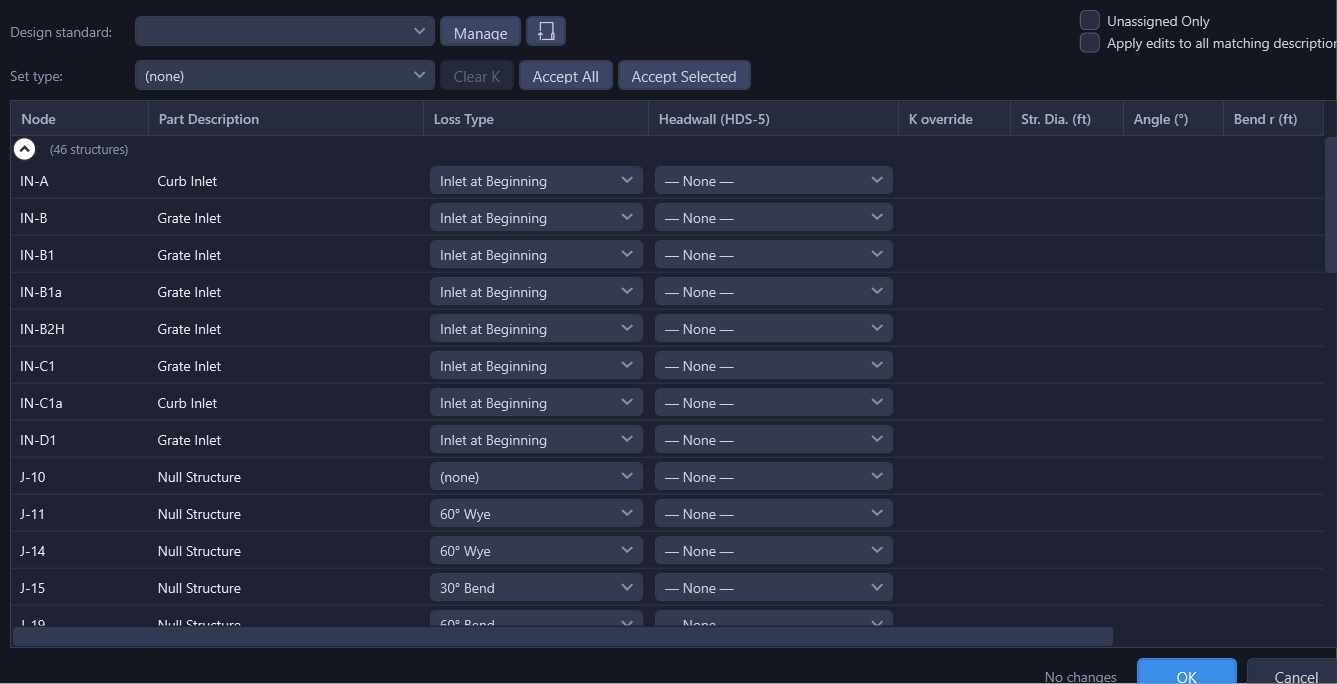
Task: Open Headwall dropdown for J-14
Action: click(x=774, y=551)
